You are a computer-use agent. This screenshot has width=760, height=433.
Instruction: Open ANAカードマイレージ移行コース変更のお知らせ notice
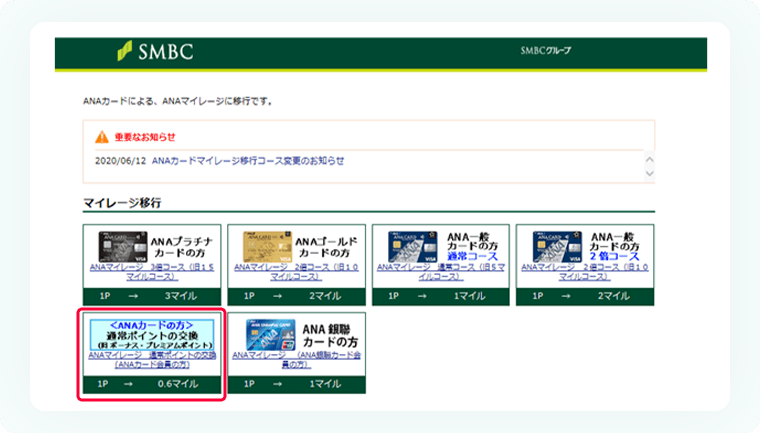pyautogui.click(x=248, y=160)
